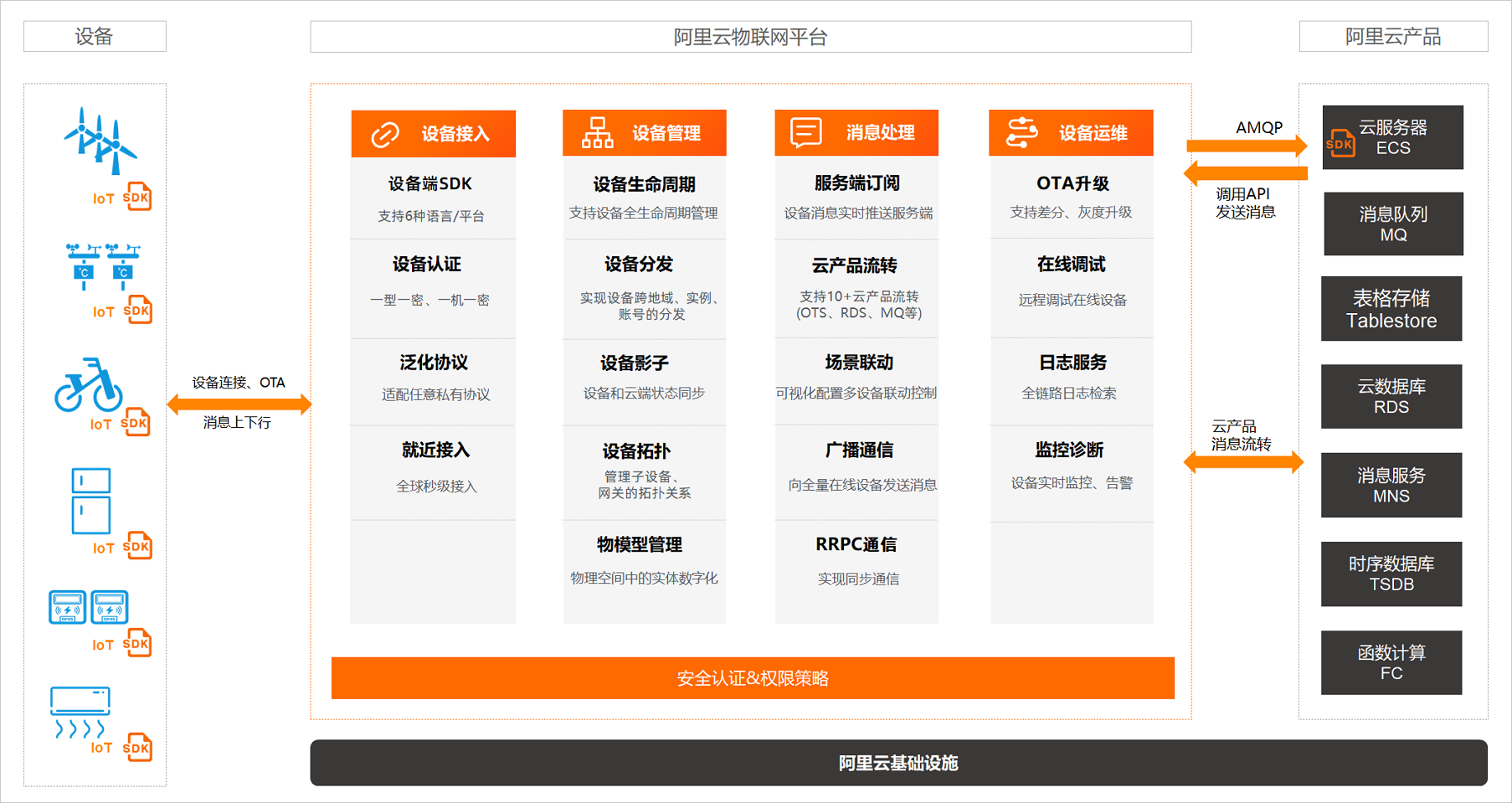
Task: Open the 函数计算 FC product box
Action: 1391,663
